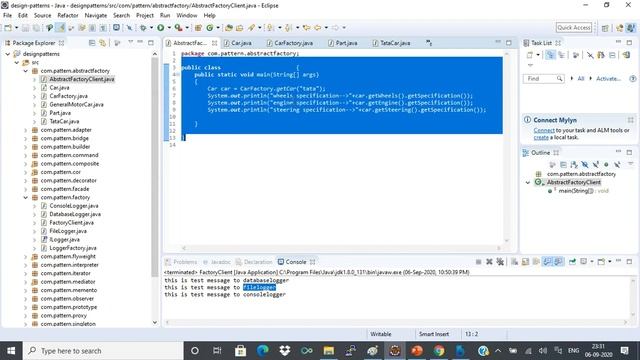Open the Debug button dropdown arrow

151,28
